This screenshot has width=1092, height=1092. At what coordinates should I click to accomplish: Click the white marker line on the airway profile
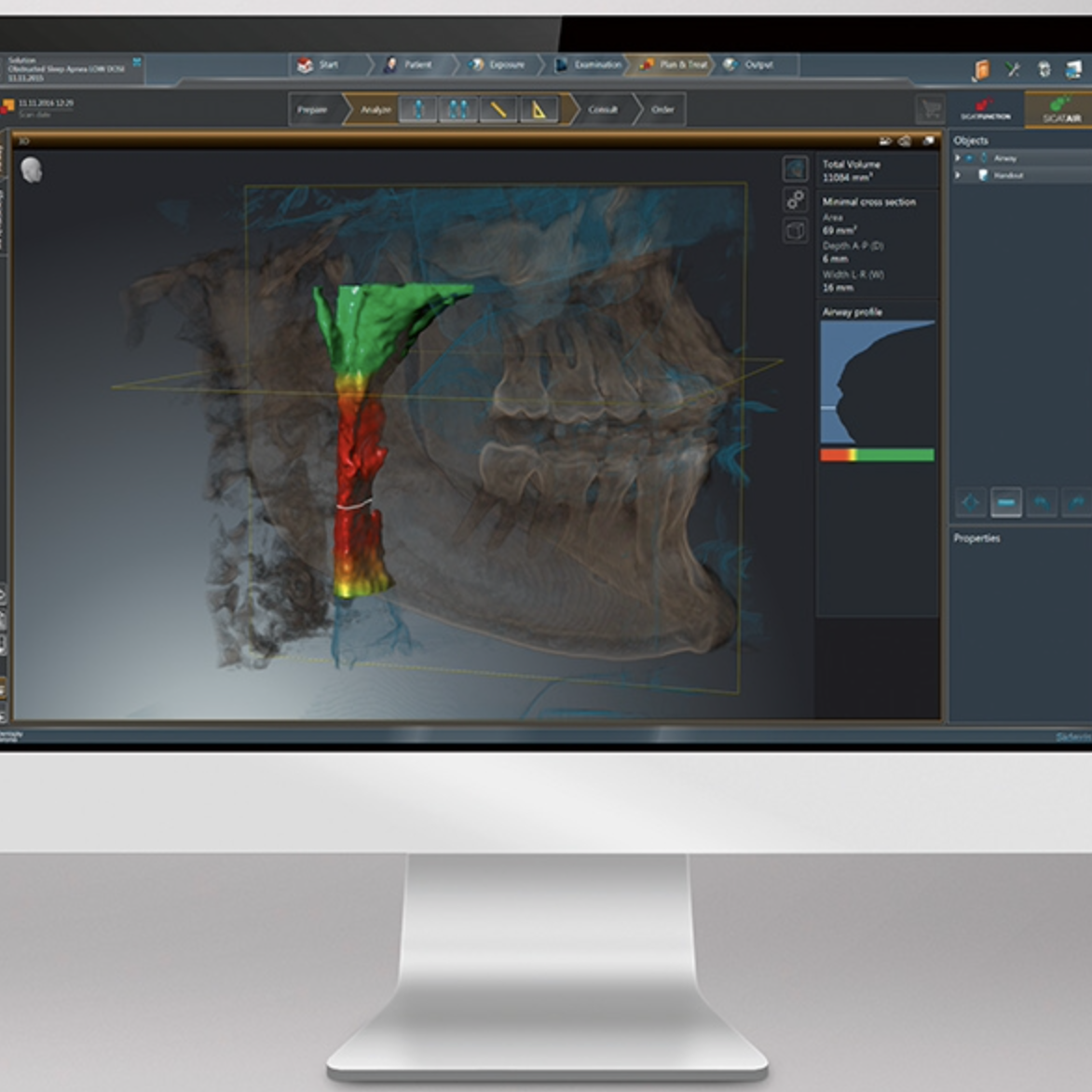click(x=829, y=408)
